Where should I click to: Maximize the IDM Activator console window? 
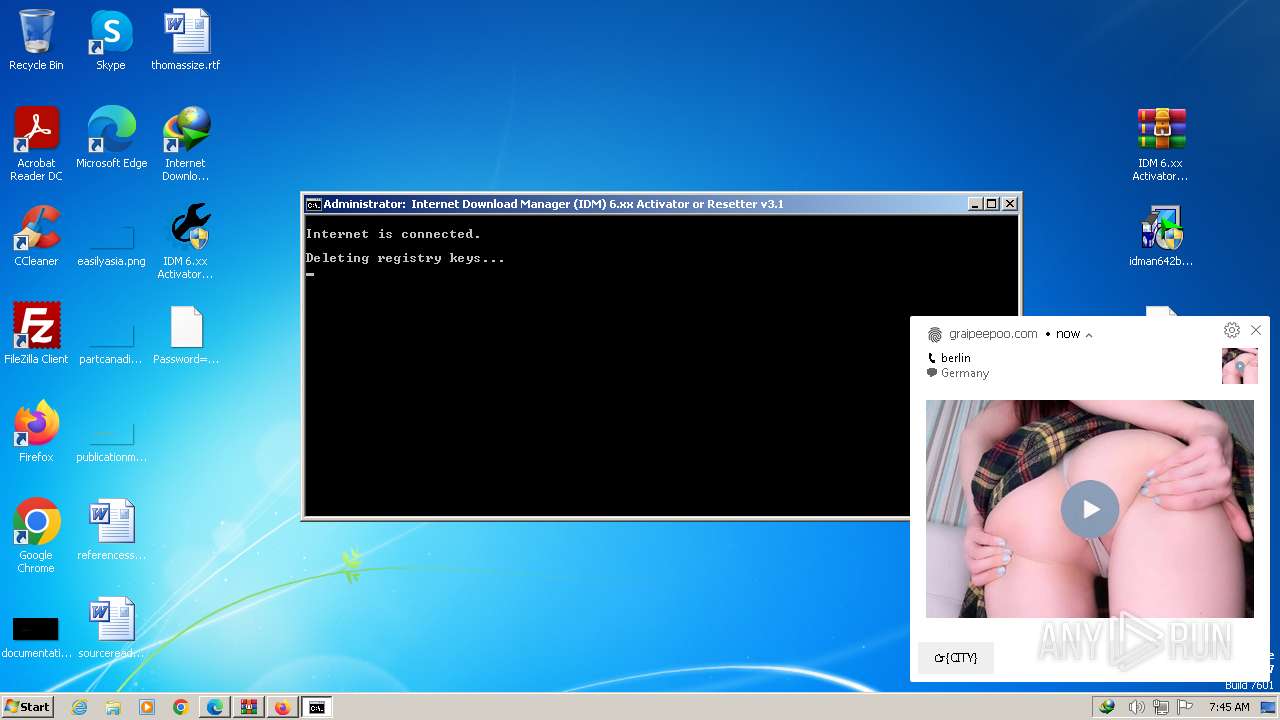992,204
